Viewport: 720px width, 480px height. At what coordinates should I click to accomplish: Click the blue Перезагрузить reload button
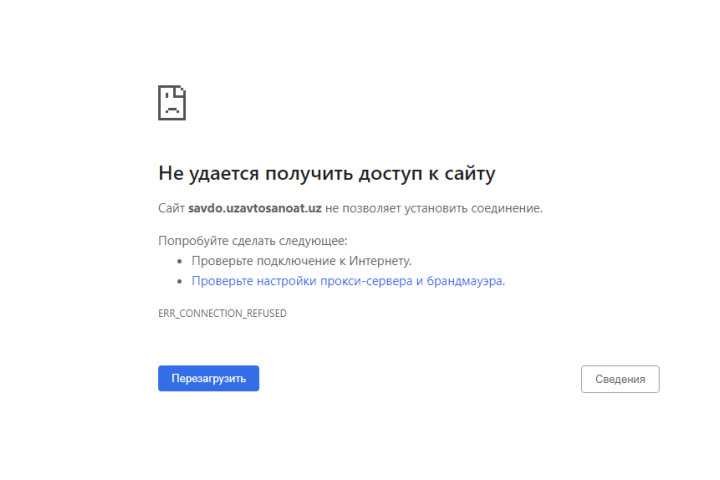coord(208,378)
